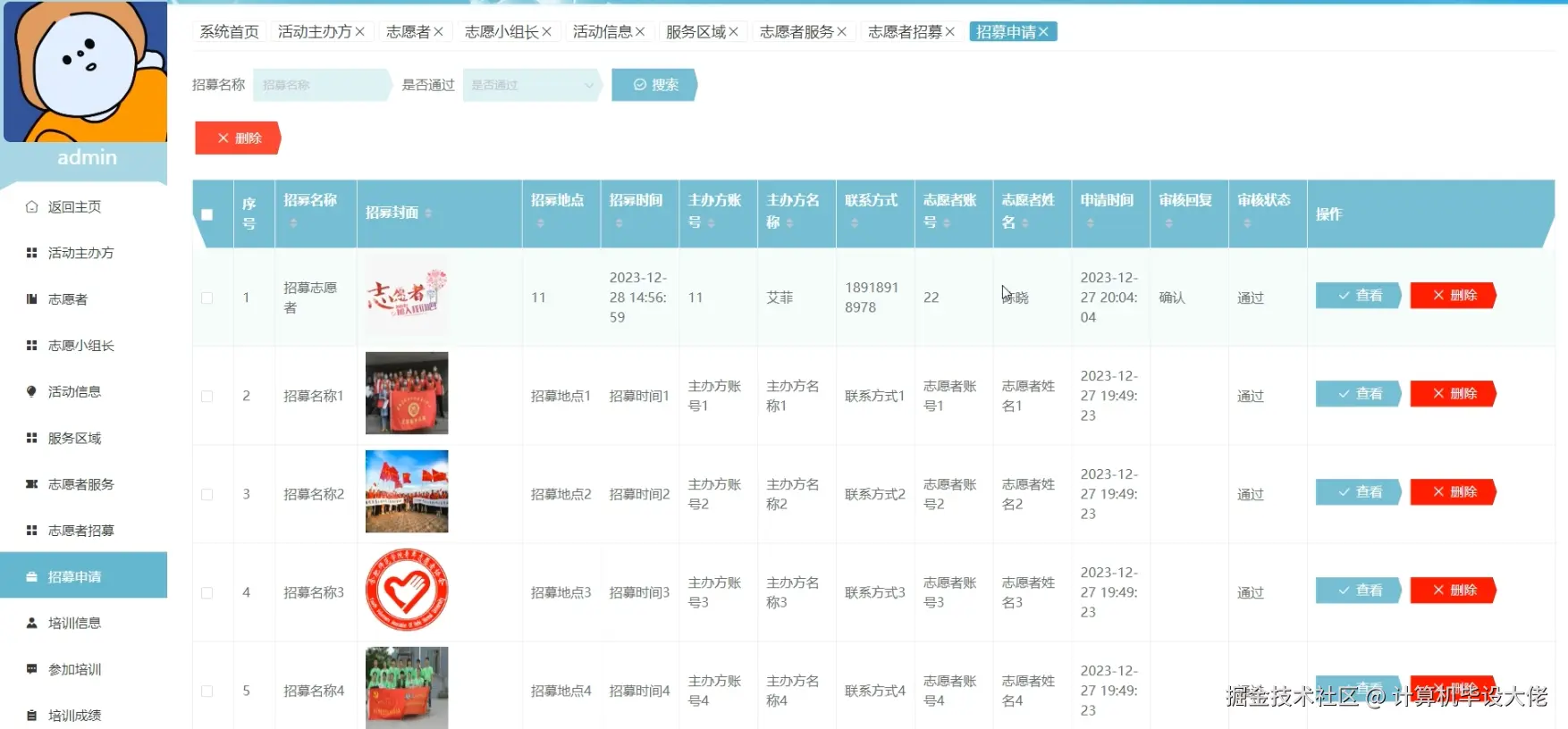The height and width of the screenshot is (729, 1568).
Task: Switch to the 志愿者服务 tab
Action: (797, 31)
